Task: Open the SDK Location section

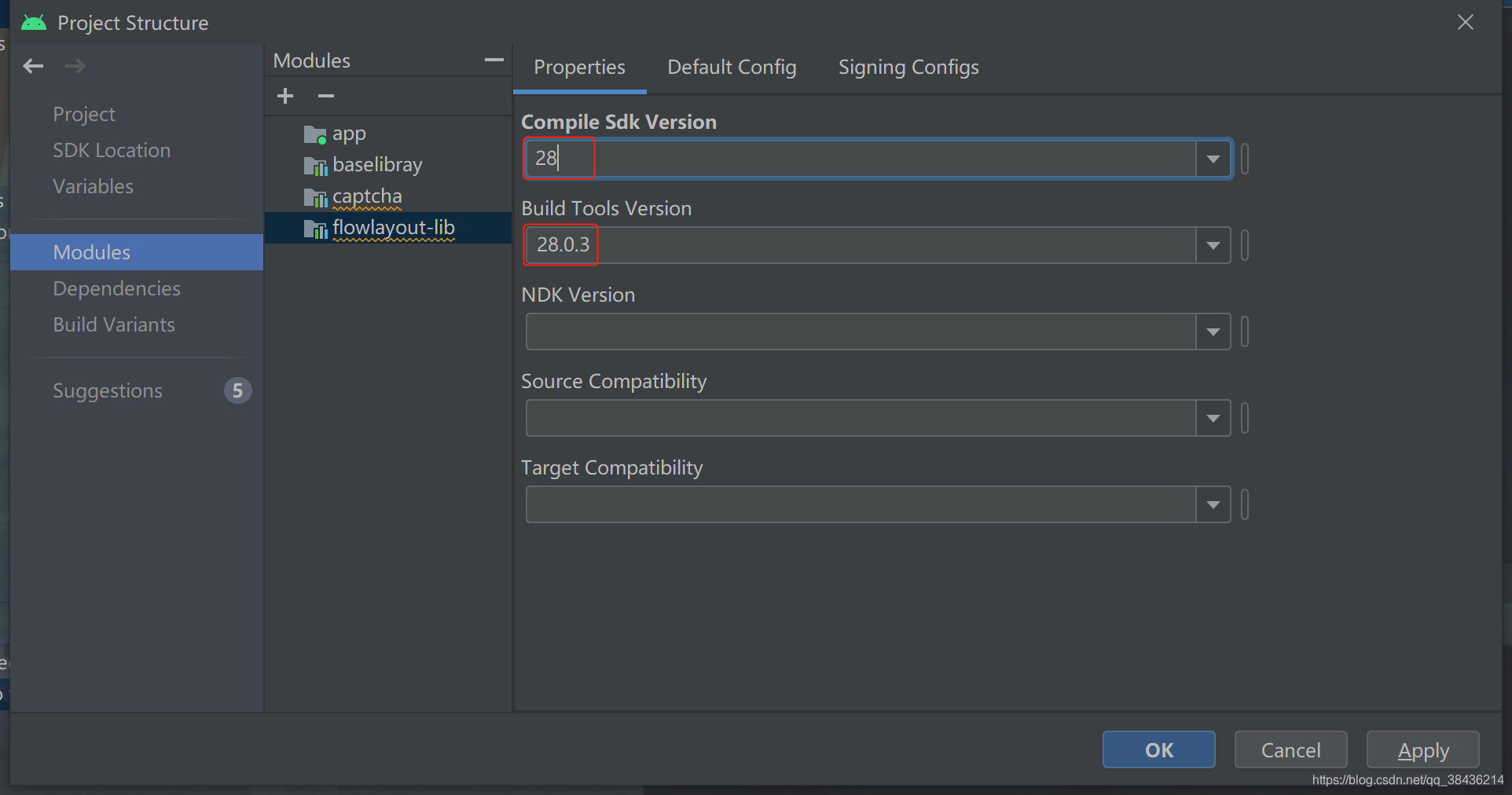Action: [112, 150]
